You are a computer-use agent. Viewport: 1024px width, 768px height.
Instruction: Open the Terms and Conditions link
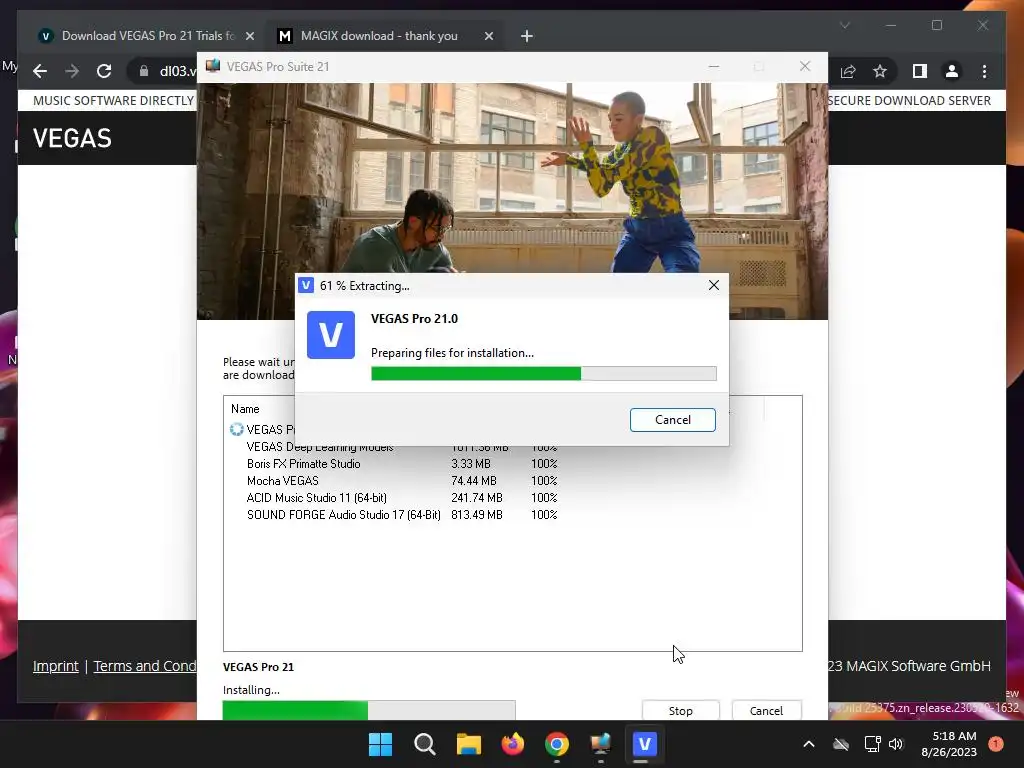tap(145, 666)
